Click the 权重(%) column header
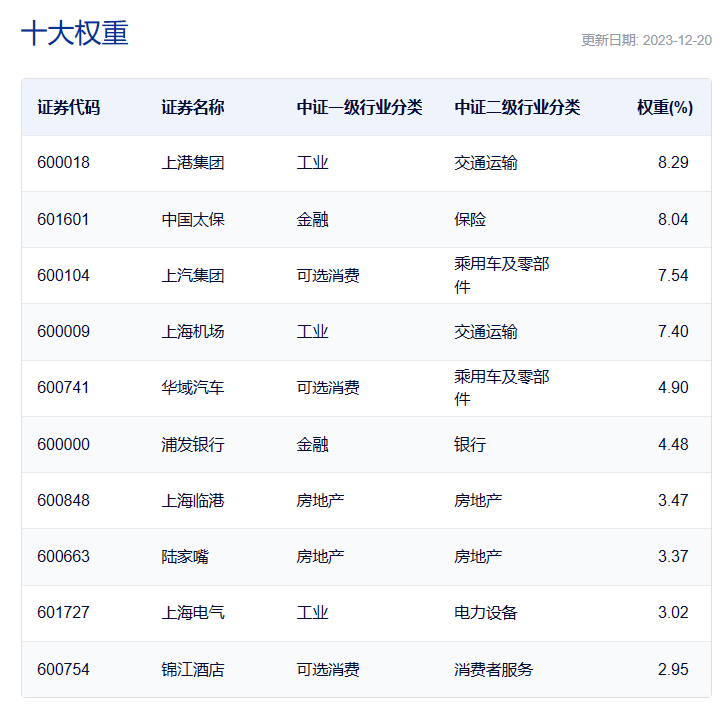 664,107
